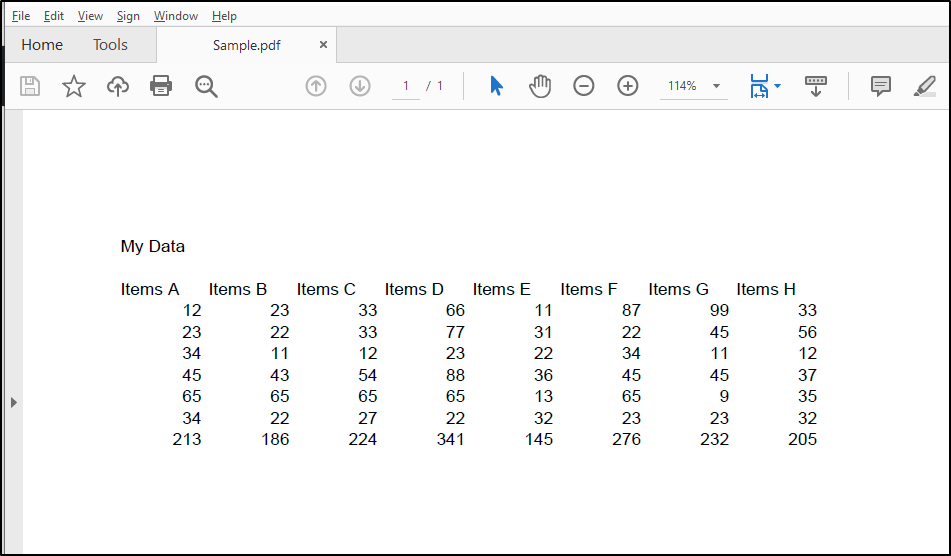Go to next page arrow

(360, 86)
